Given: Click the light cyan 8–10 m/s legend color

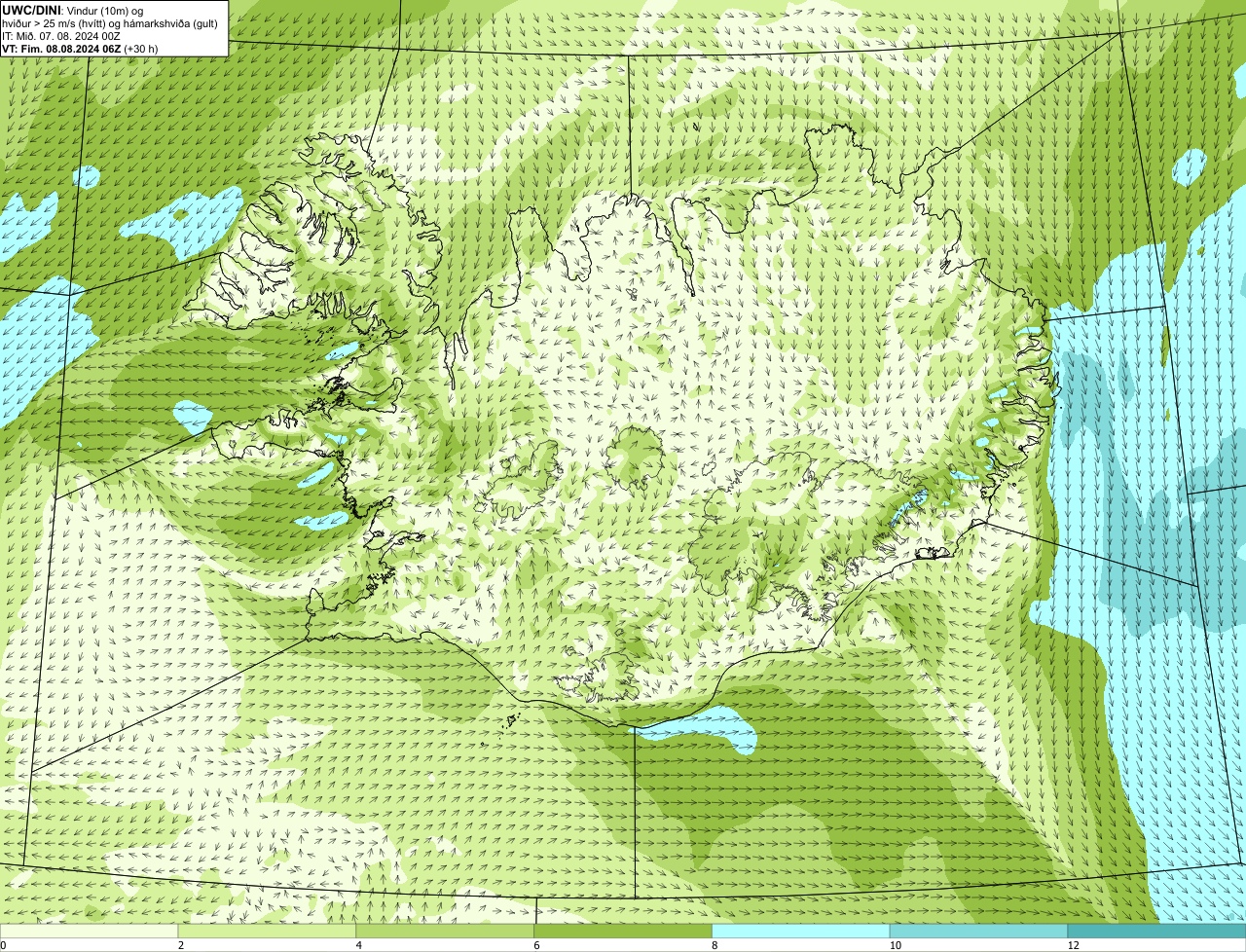Looking at the screenshot, I should click(801, 931).
